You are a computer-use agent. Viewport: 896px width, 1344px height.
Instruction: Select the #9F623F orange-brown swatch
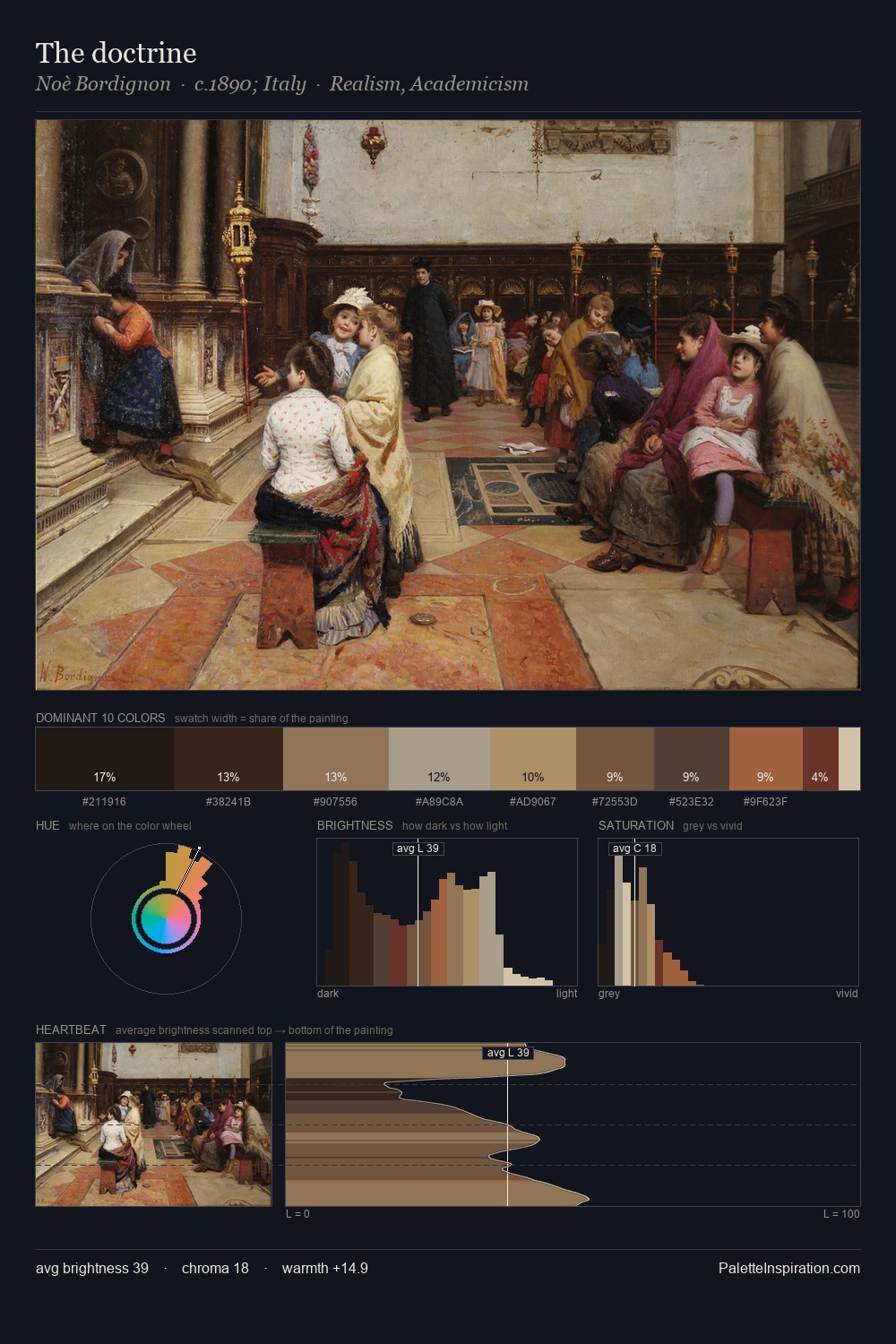point(766,759)
